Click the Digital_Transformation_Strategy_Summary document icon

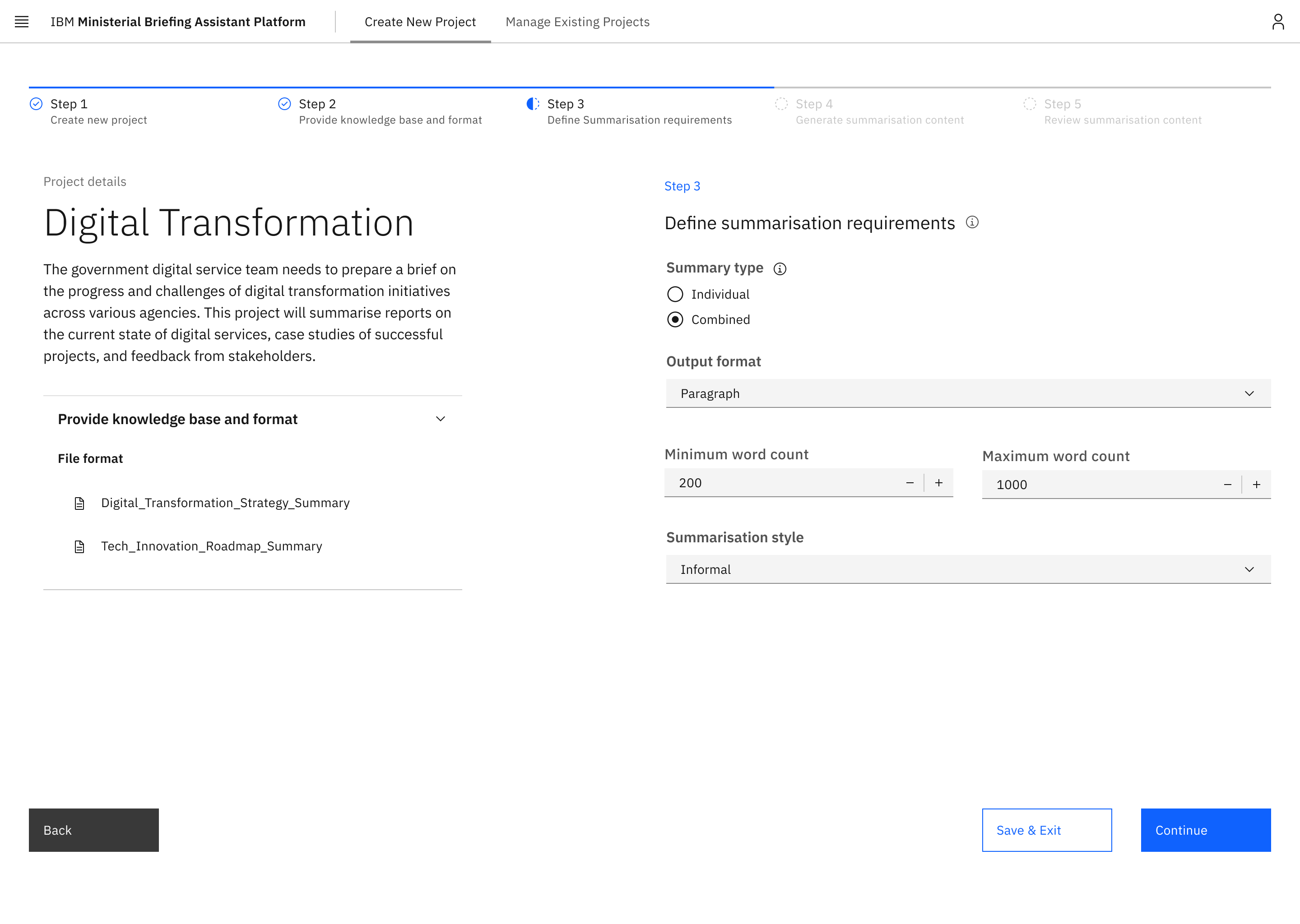(x=80, y=504)
